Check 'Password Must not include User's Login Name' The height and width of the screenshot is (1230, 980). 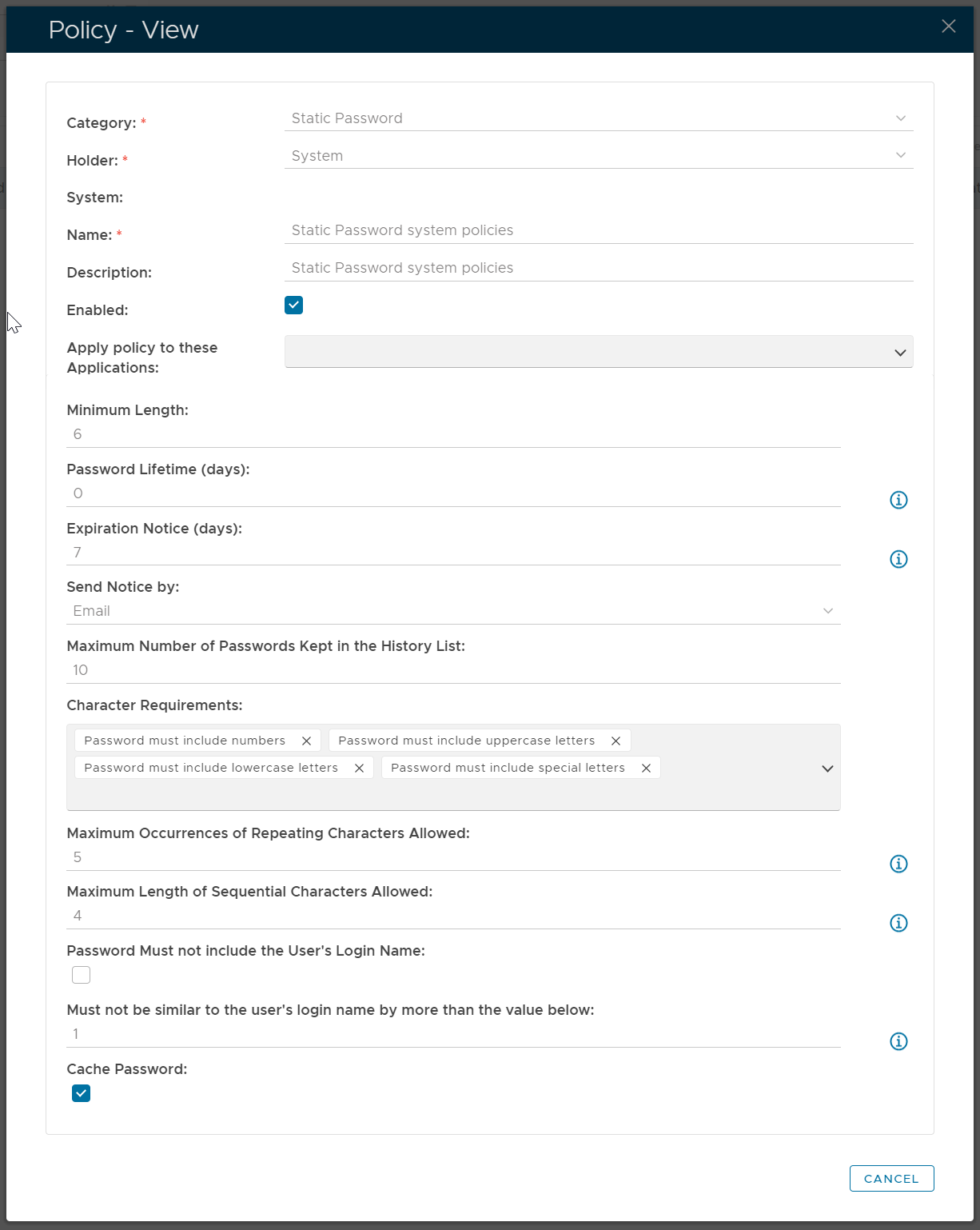(82, 975)
